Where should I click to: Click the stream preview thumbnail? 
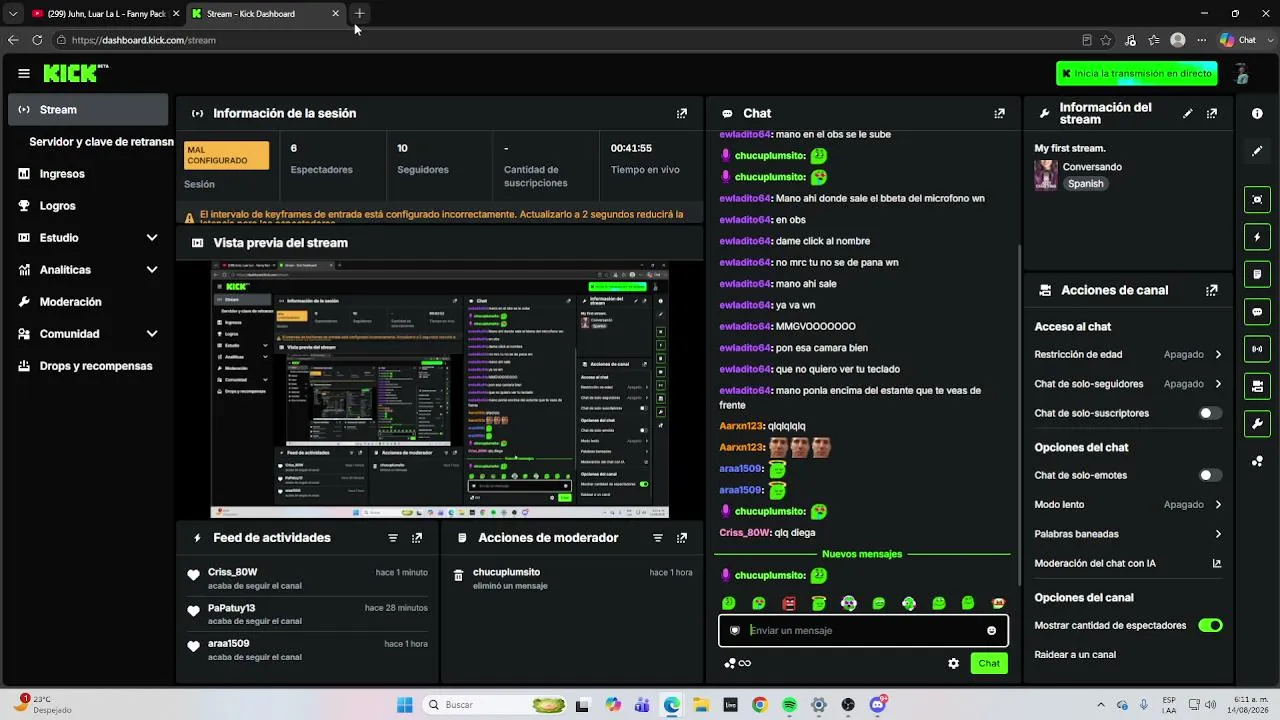440,390
